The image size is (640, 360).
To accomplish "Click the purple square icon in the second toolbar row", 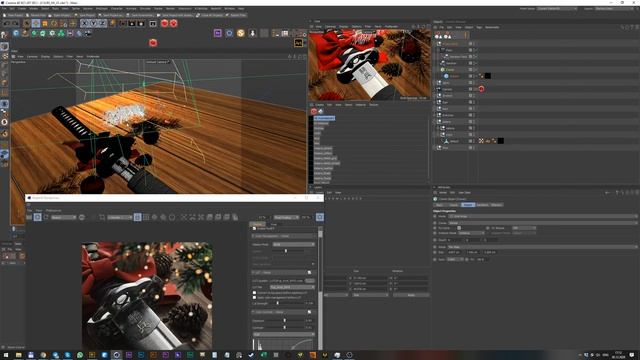I will pos(218,33).
